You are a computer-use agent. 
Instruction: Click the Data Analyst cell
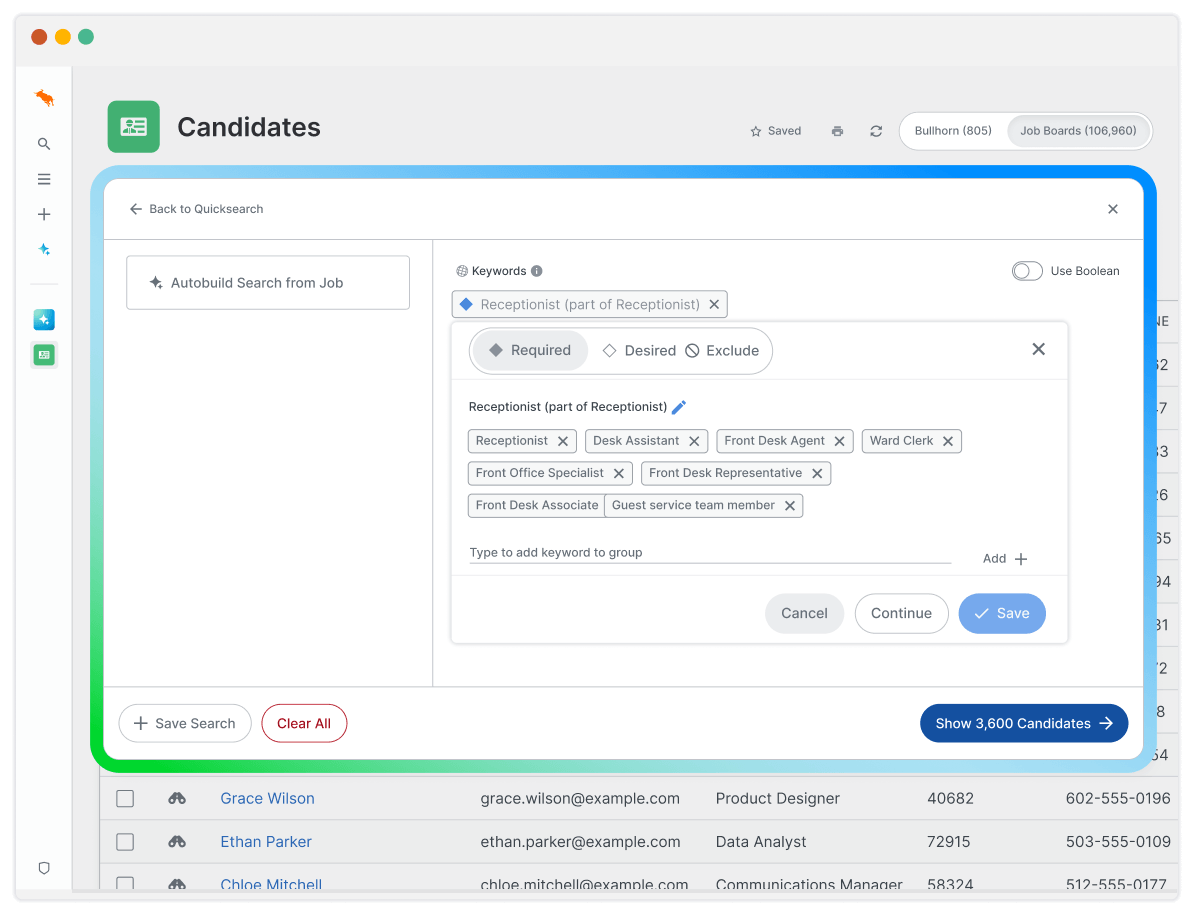(761, 842)
